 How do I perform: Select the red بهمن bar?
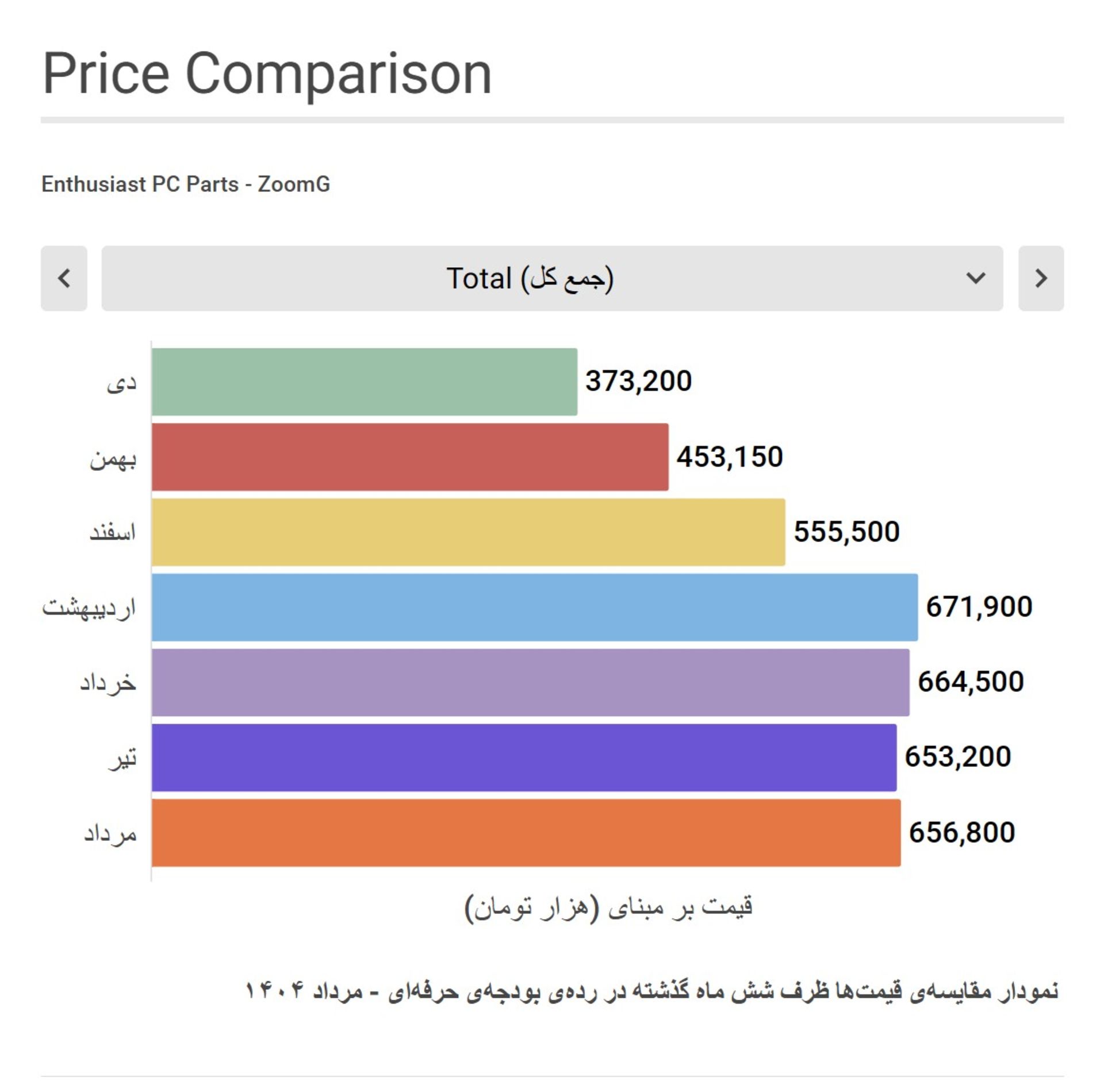point(410,457)
